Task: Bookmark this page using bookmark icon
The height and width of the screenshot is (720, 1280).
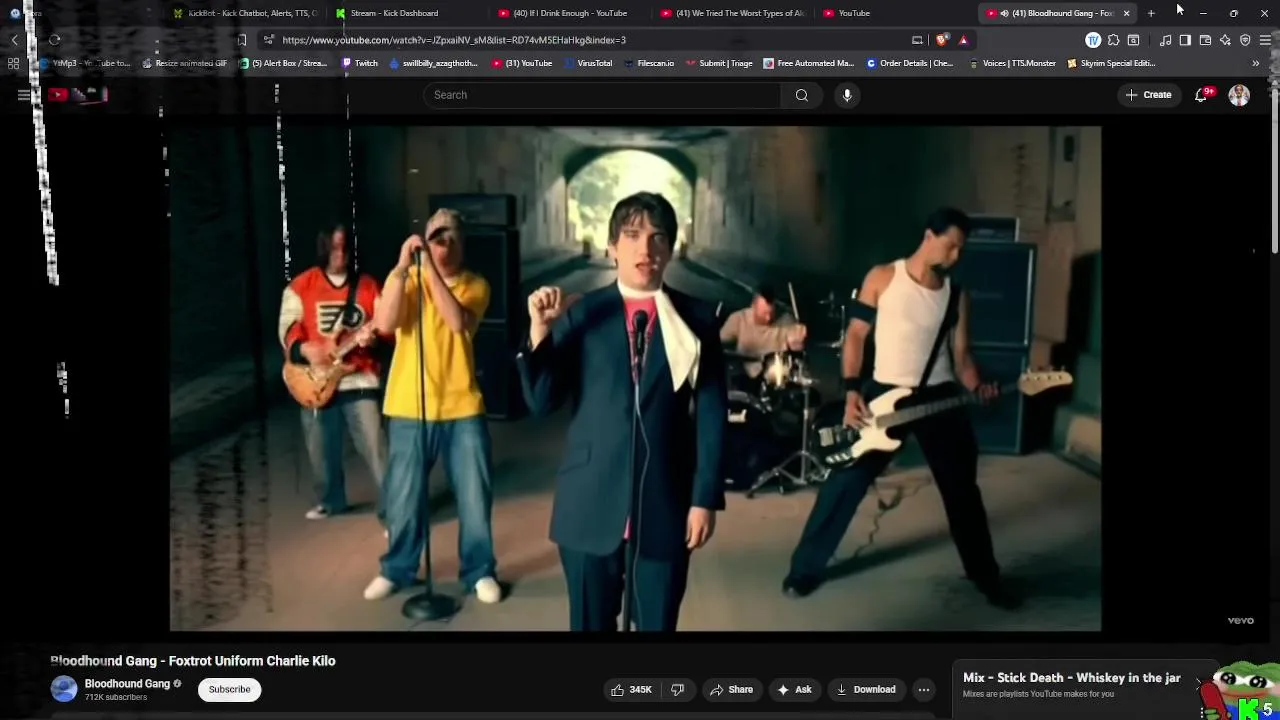Action: 242,40
